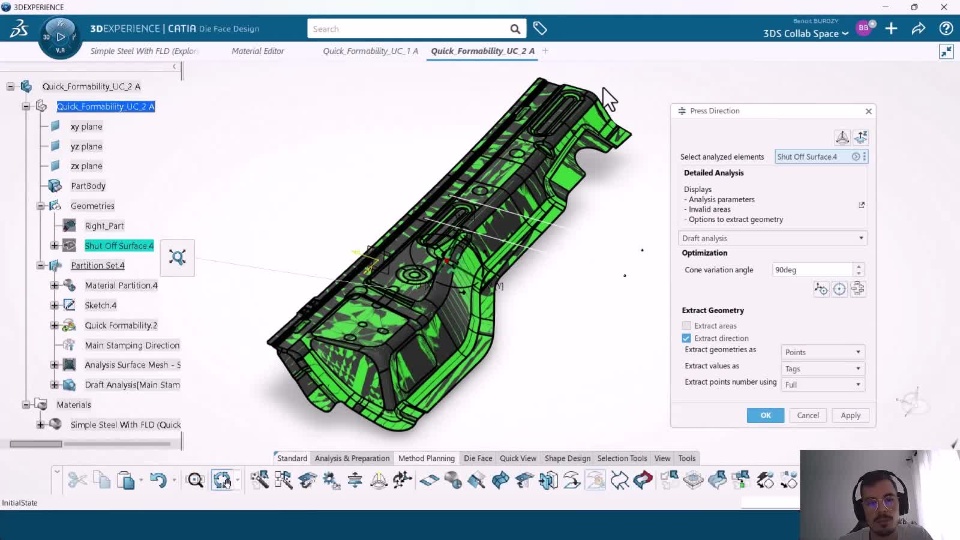
Task: Collapse the Partition Set.4 node
Action: tap(40, 265)
